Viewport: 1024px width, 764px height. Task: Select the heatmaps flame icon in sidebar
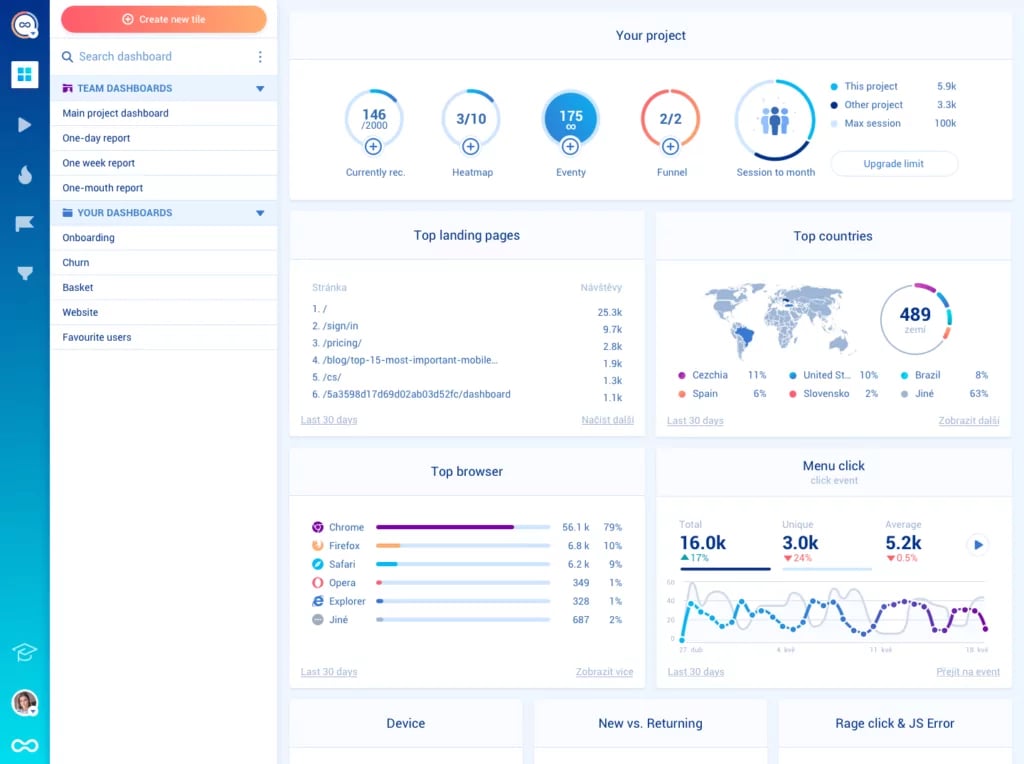click(23, 174)
